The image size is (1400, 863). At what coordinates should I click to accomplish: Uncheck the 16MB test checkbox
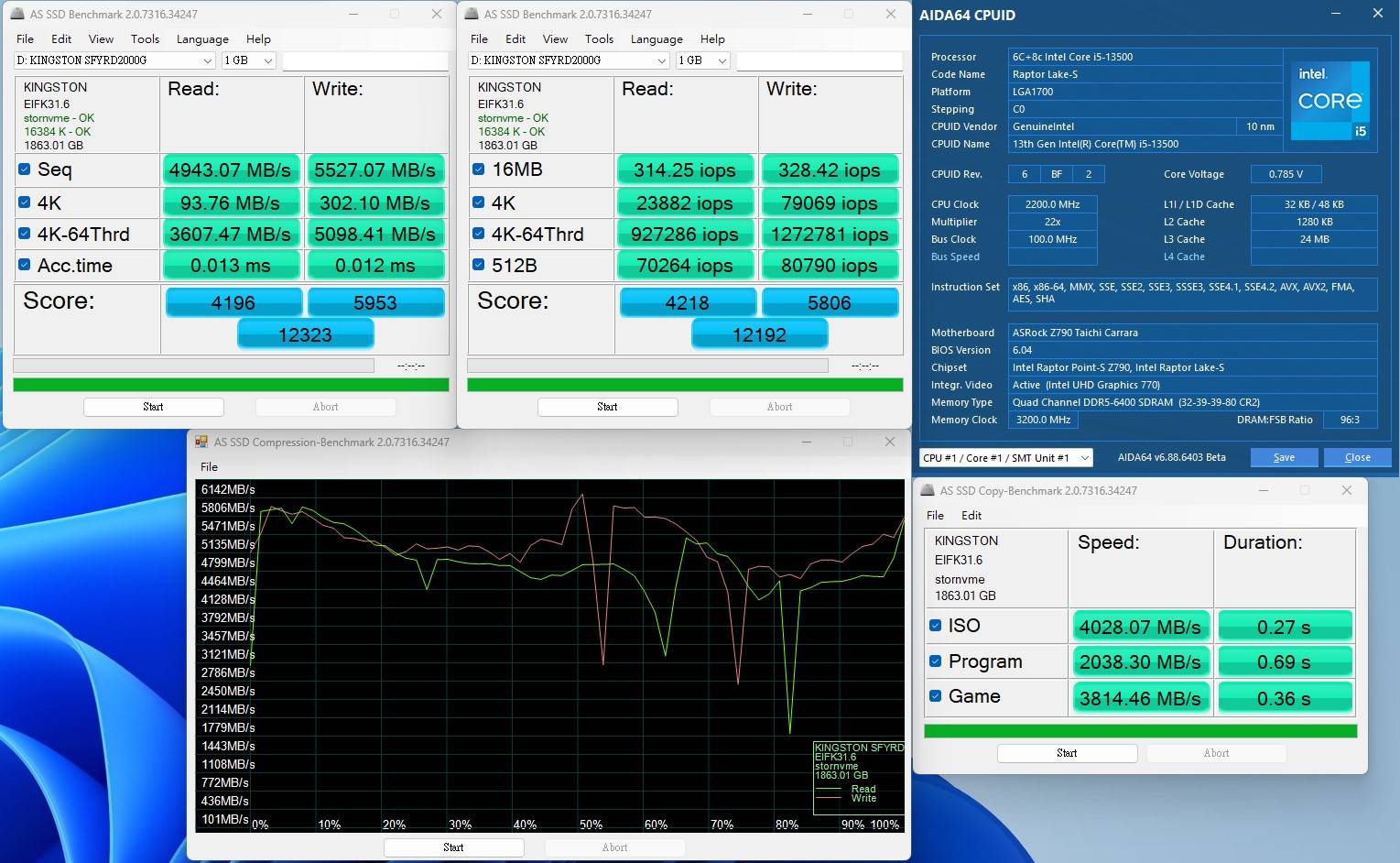coord(478,169)
